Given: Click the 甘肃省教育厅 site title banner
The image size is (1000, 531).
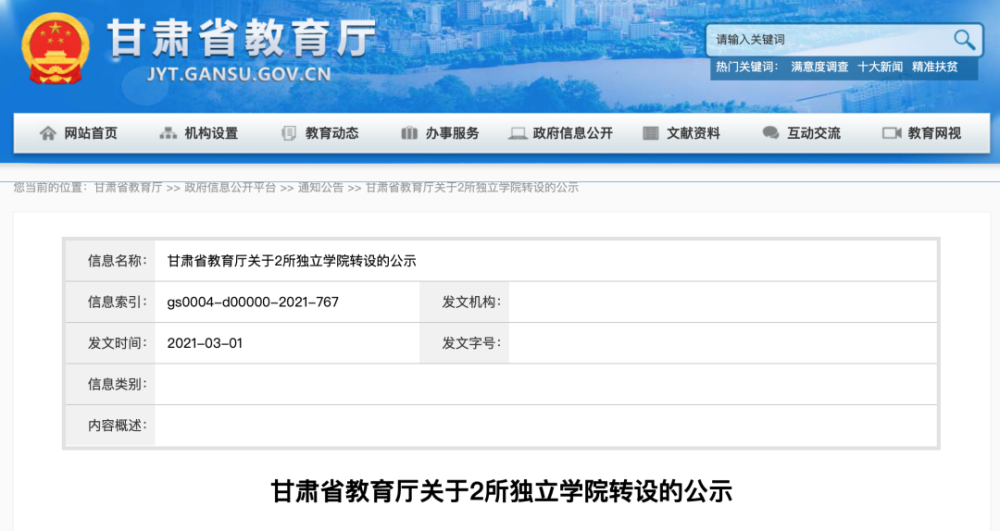Looking at the screenshot, I should point(241,38).
